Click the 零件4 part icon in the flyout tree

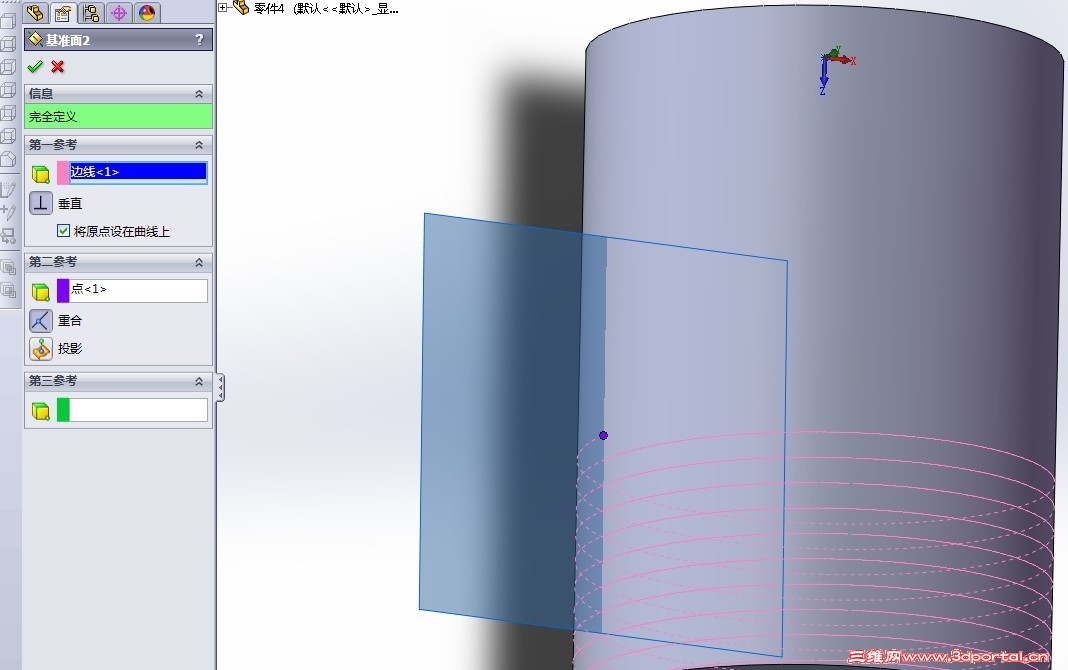240,7
